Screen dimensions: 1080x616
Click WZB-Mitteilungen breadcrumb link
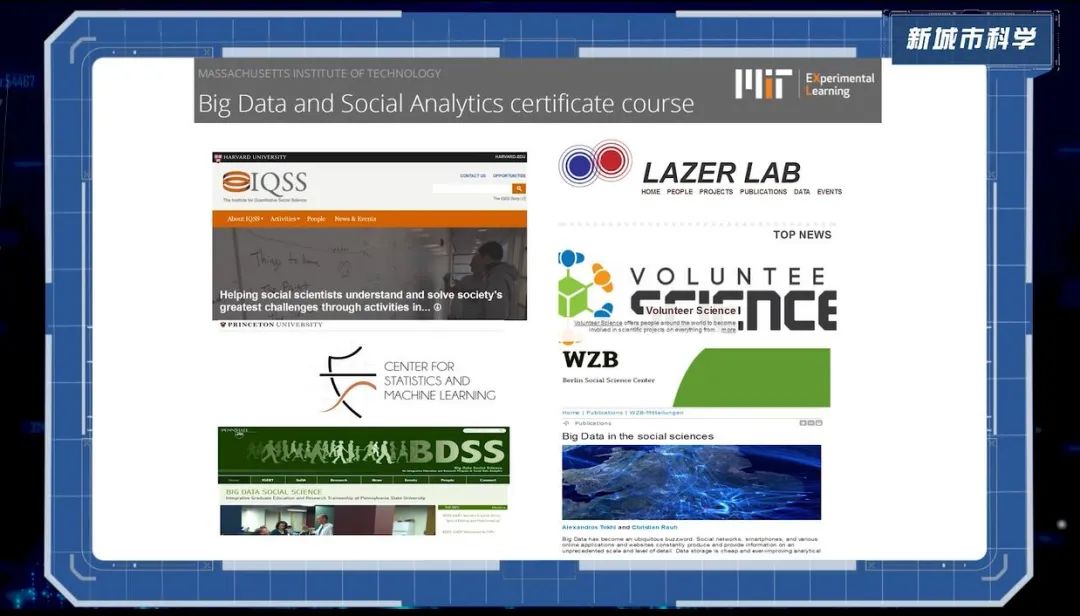pos(656,413)
